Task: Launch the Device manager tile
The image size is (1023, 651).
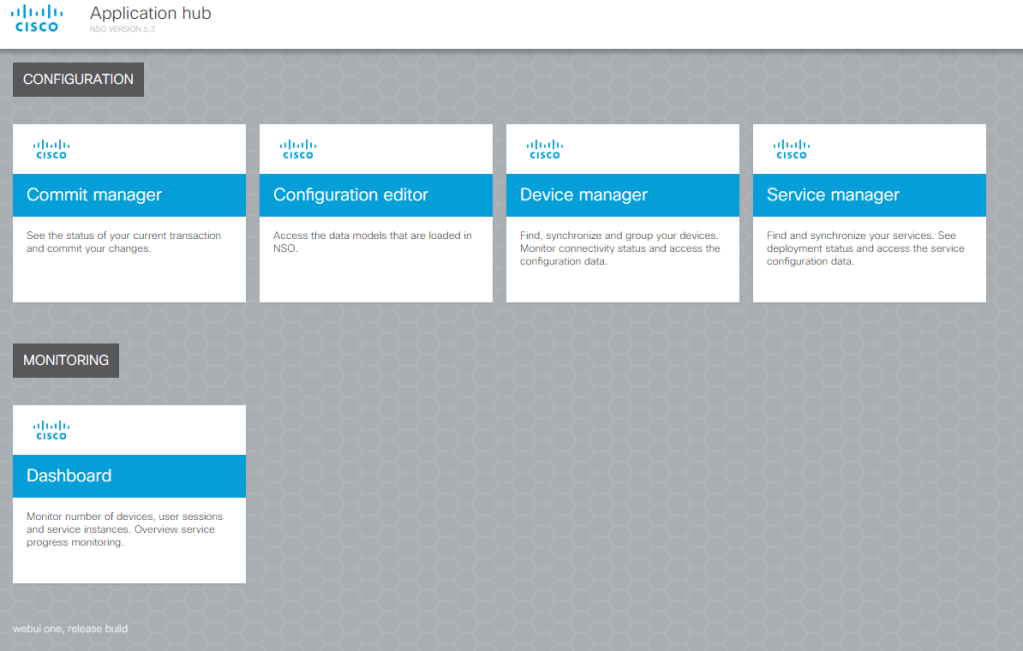Action: point(584,195)
